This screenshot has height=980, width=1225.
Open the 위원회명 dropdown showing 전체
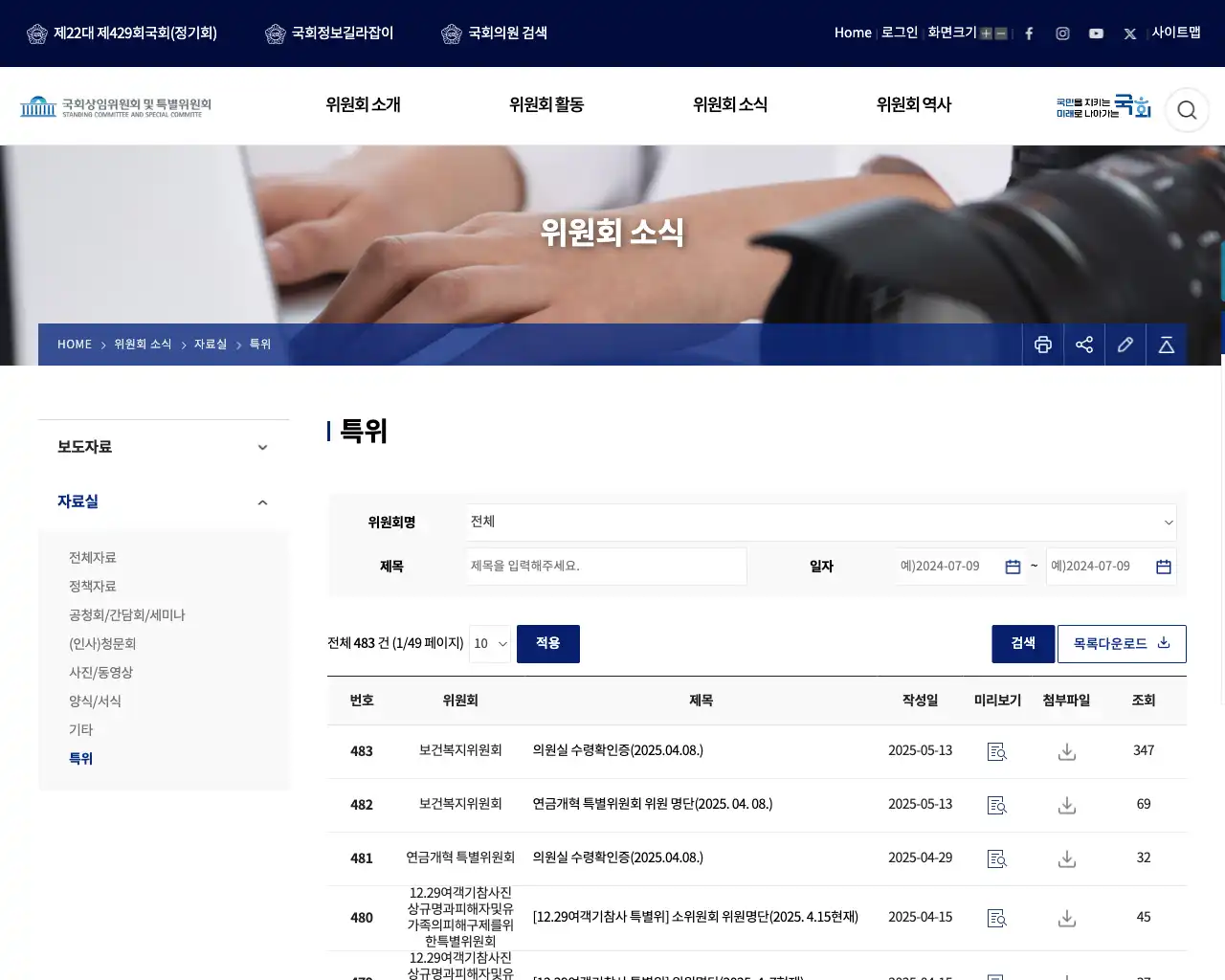tap(821, 522)
